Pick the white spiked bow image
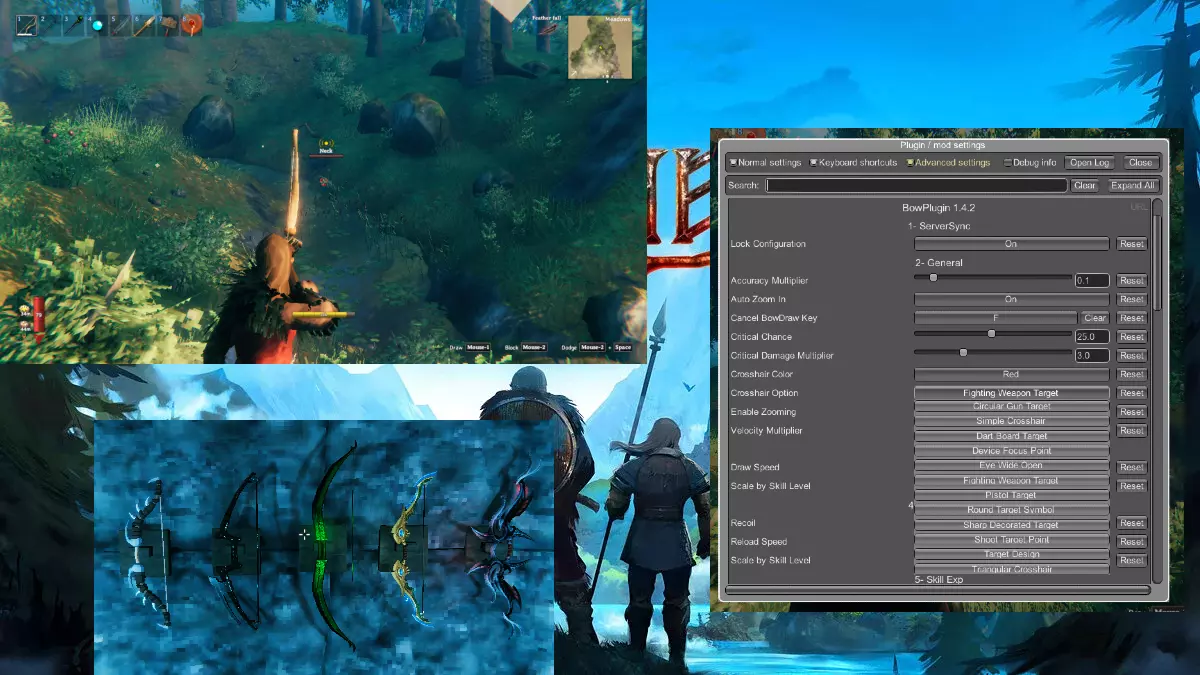The height and width of the screenshot is (675, 1200). click(148, 550)
